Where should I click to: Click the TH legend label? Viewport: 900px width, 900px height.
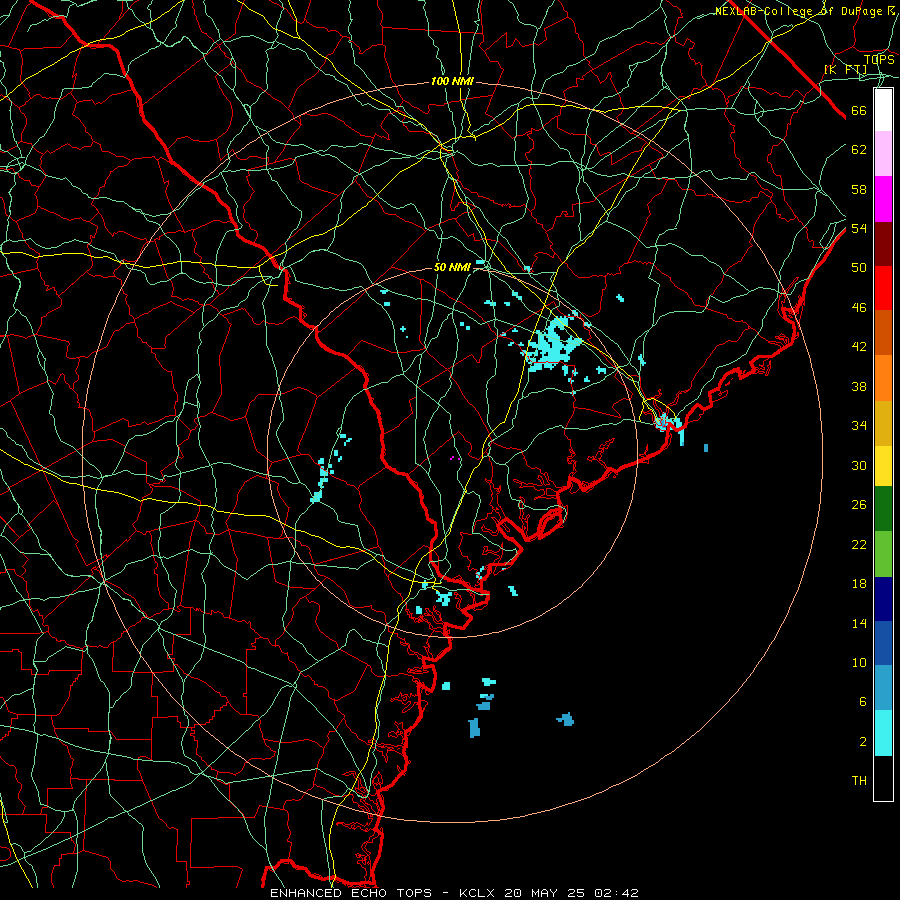[859, 781]
